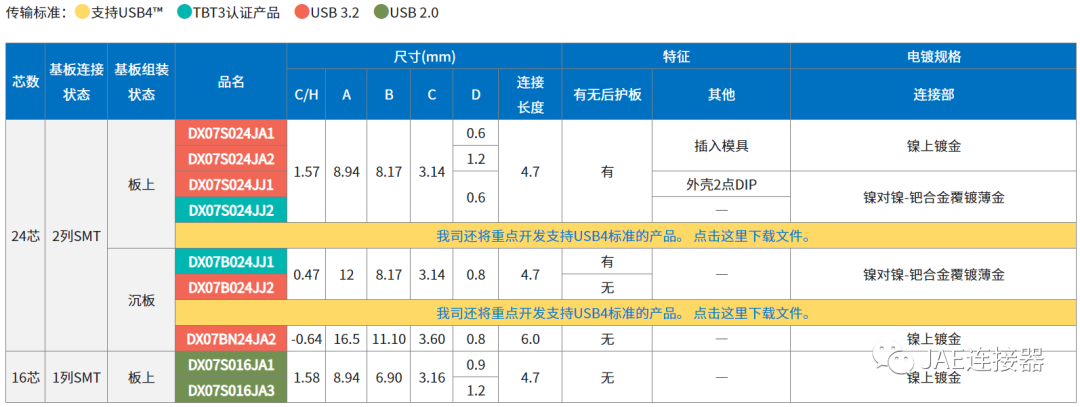Open product DX07S024JA1
This screenshot has height=407, width=1080.
pyautogui.click(x=231, y=133)
